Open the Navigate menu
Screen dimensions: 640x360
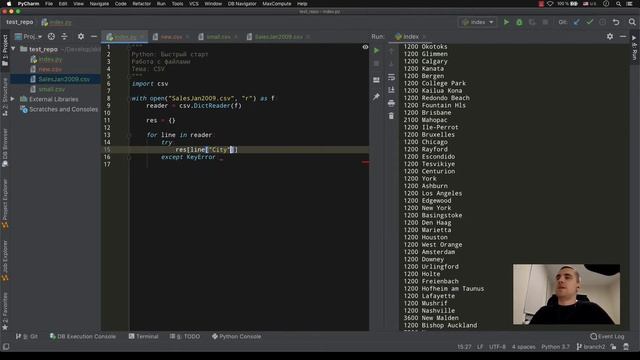tap(99, 4)
